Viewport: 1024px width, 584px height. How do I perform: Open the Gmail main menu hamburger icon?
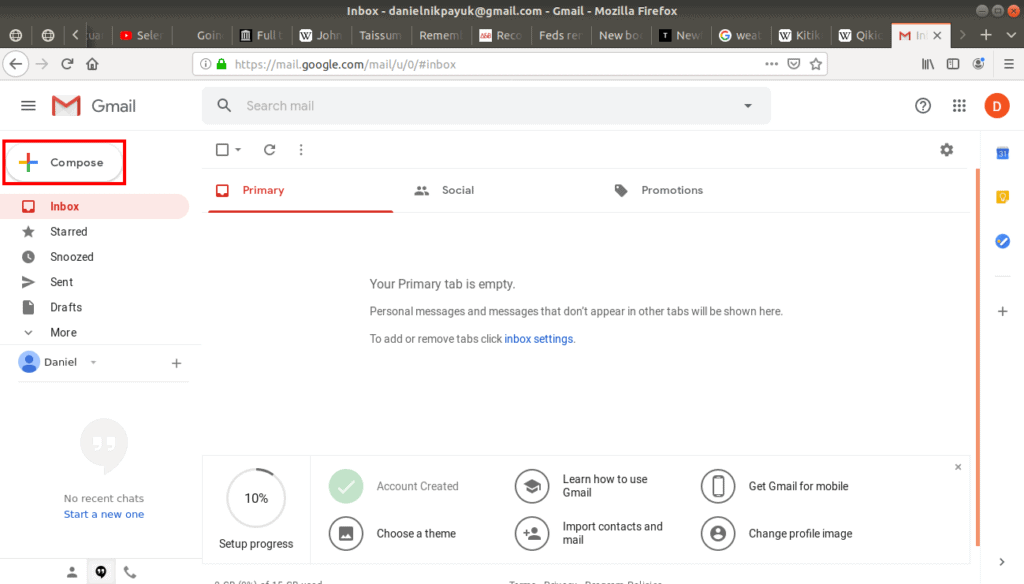tap(28, 106)
